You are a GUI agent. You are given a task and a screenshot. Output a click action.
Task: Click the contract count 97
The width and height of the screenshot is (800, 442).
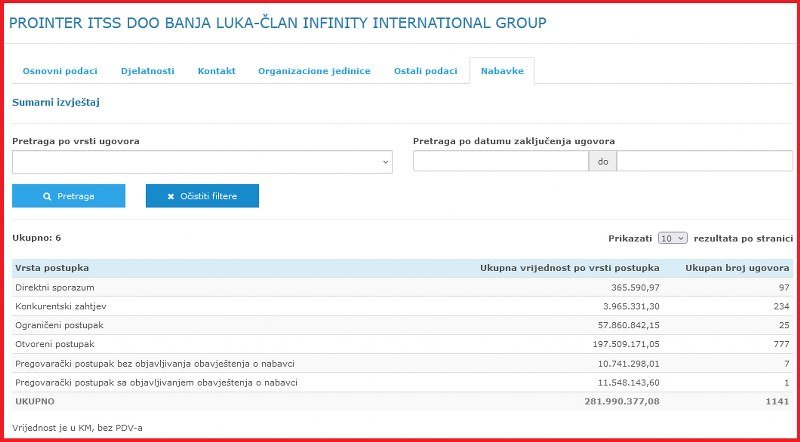[784, 287]
